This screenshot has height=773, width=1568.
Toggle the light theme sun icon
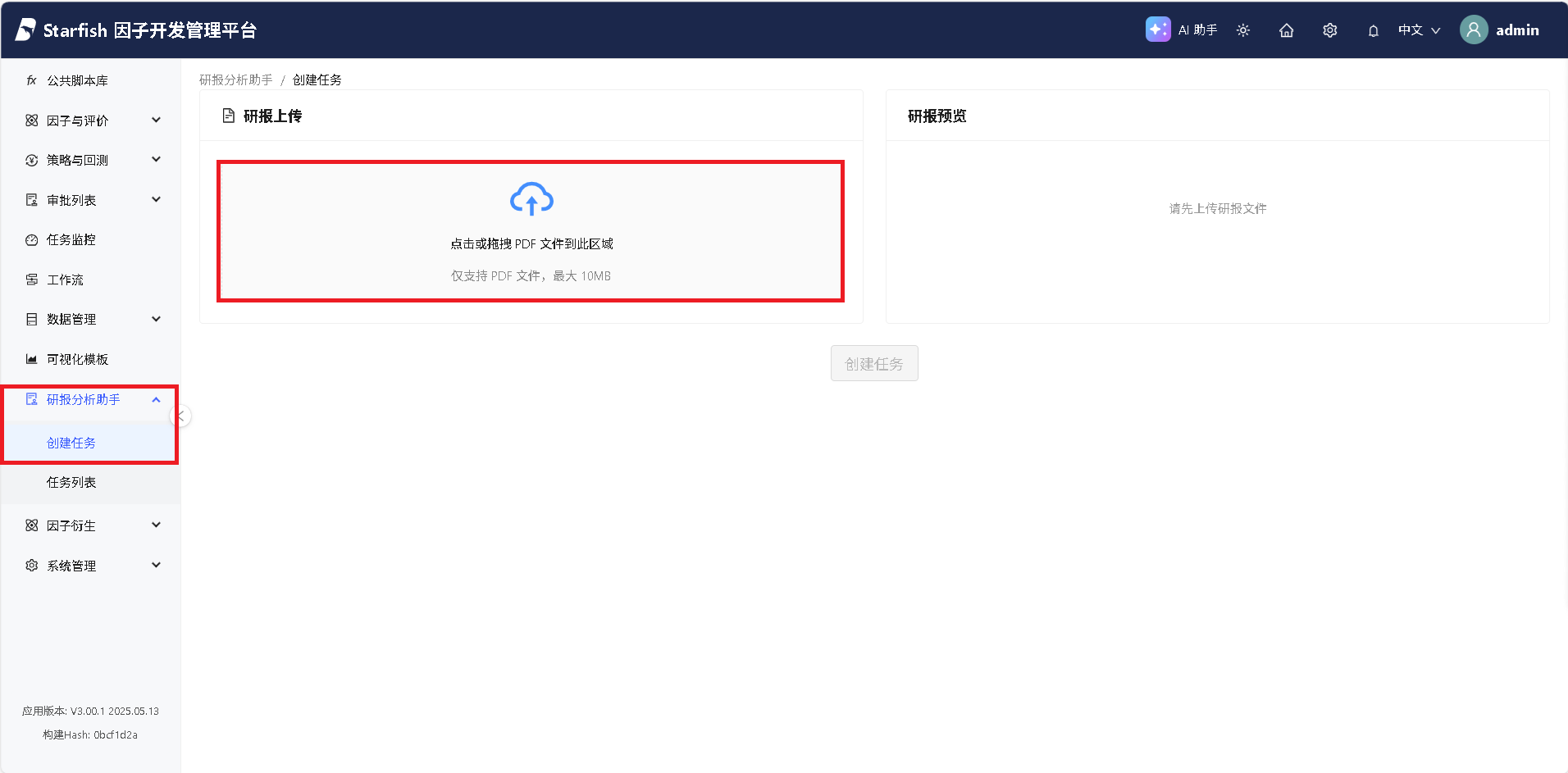tap(1243, 30)
